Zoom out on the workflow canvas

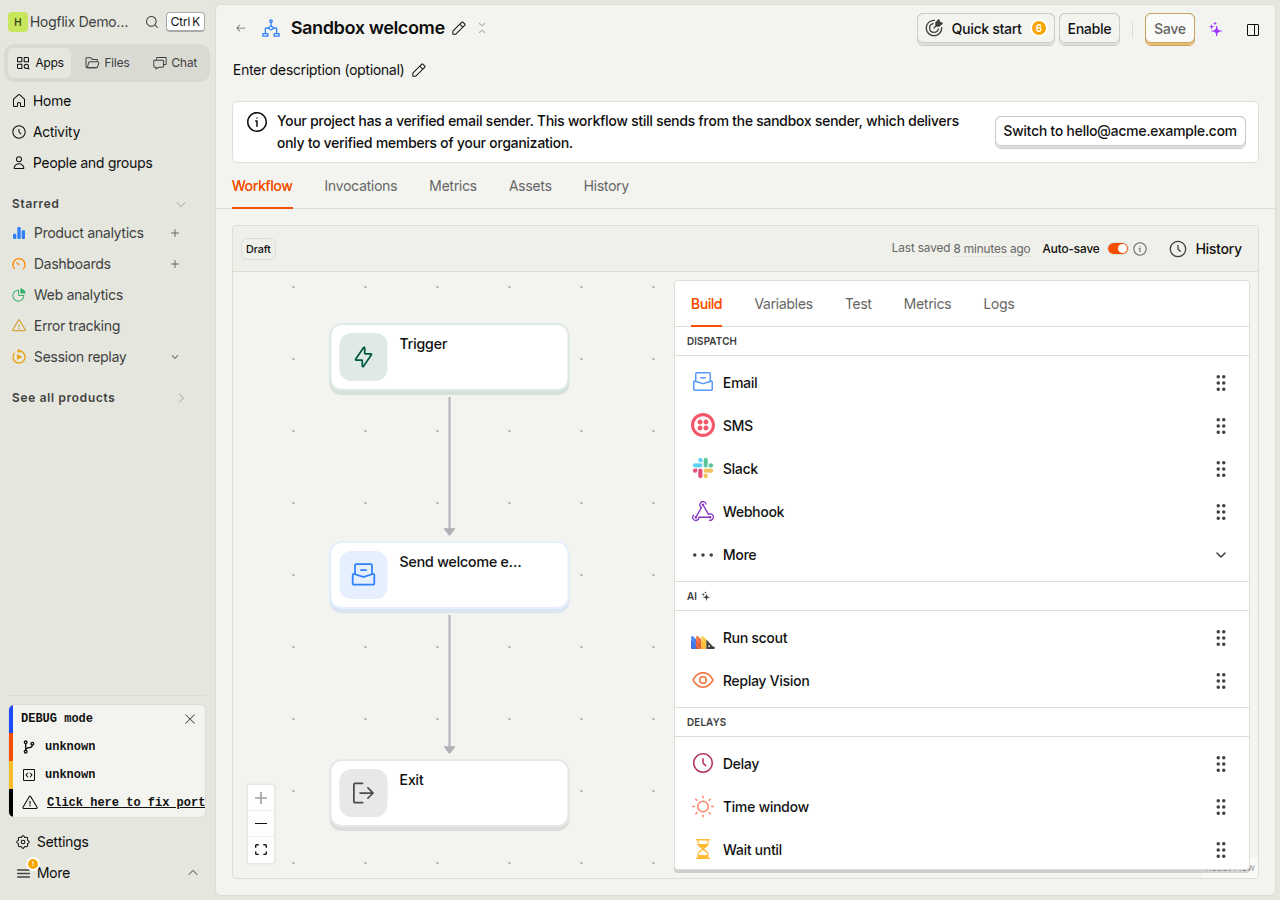pos(261,824)
